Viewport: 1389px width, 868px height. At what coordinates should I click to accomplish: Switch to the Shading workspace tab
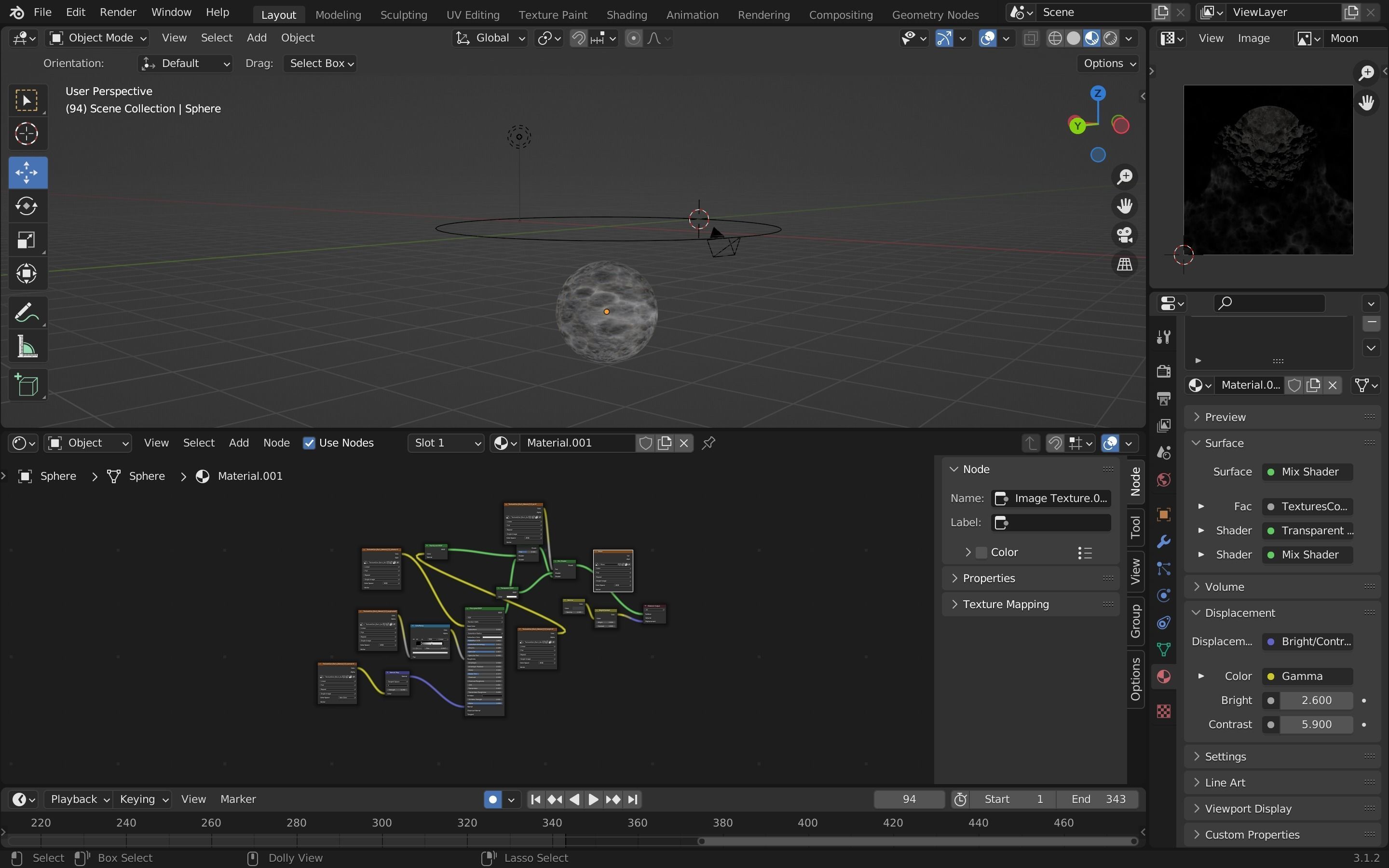click(626, 14)
